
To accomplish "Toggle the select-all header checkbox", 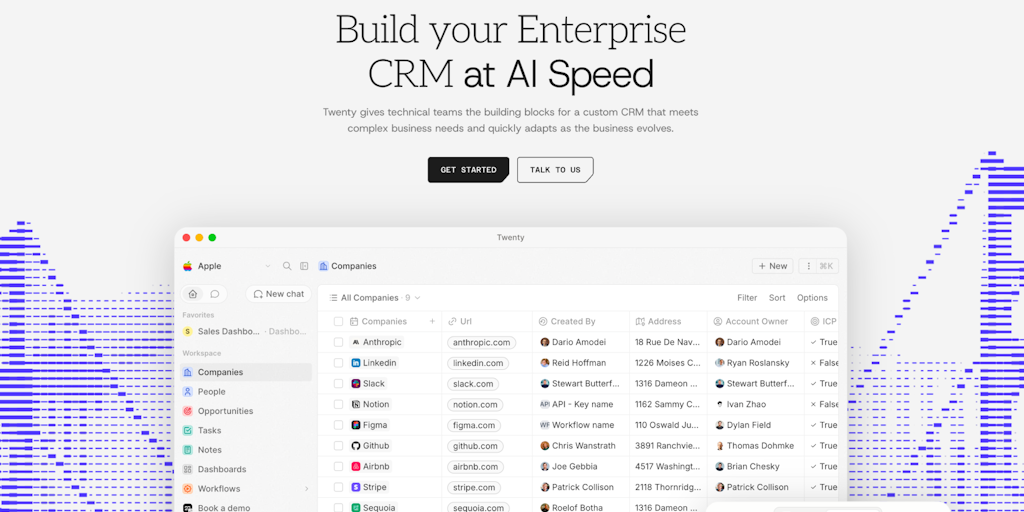I will click(x=338, y=321).
